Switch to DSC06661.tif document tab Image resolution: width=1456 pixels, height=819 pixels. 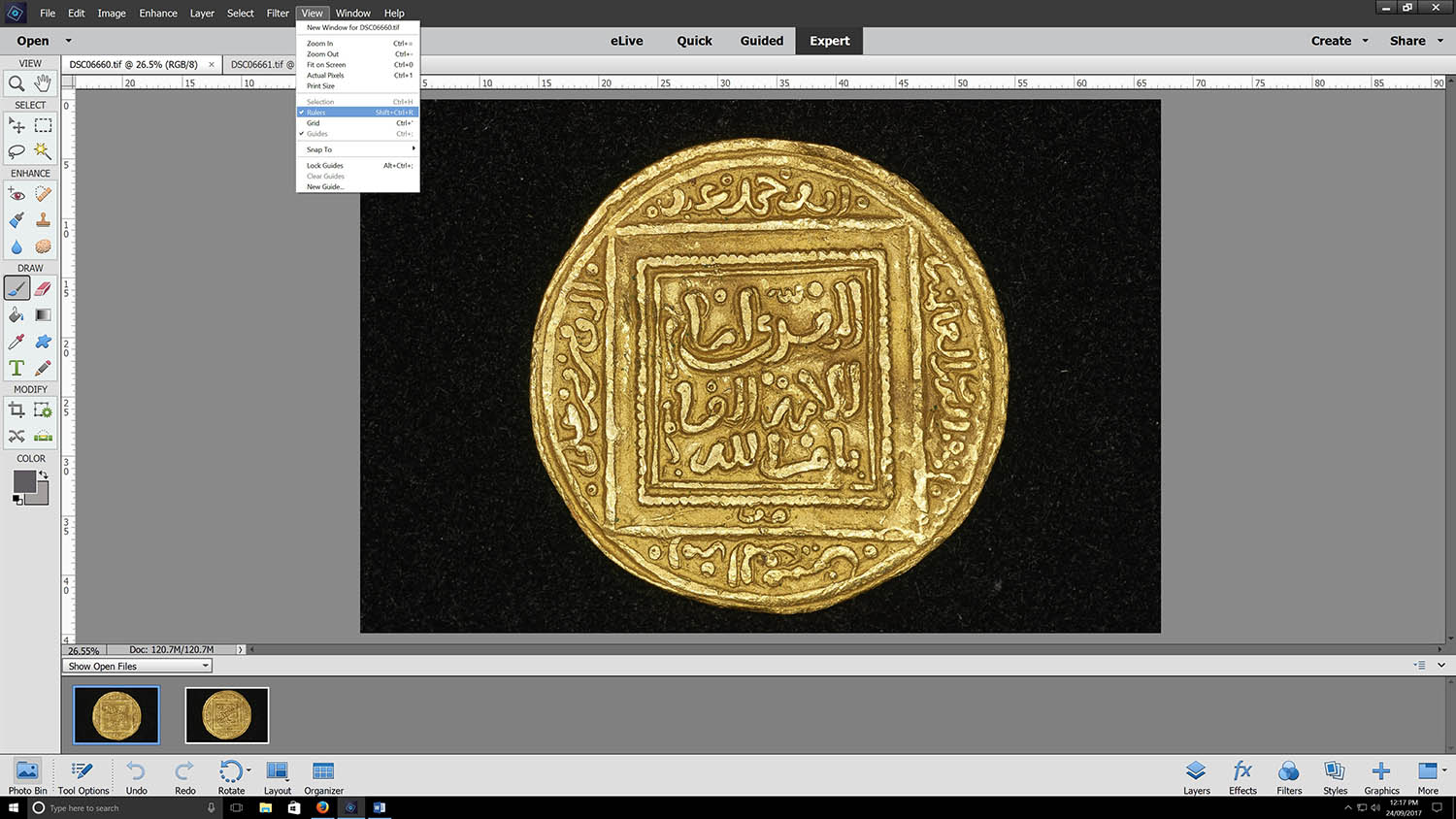coord(259,64)
